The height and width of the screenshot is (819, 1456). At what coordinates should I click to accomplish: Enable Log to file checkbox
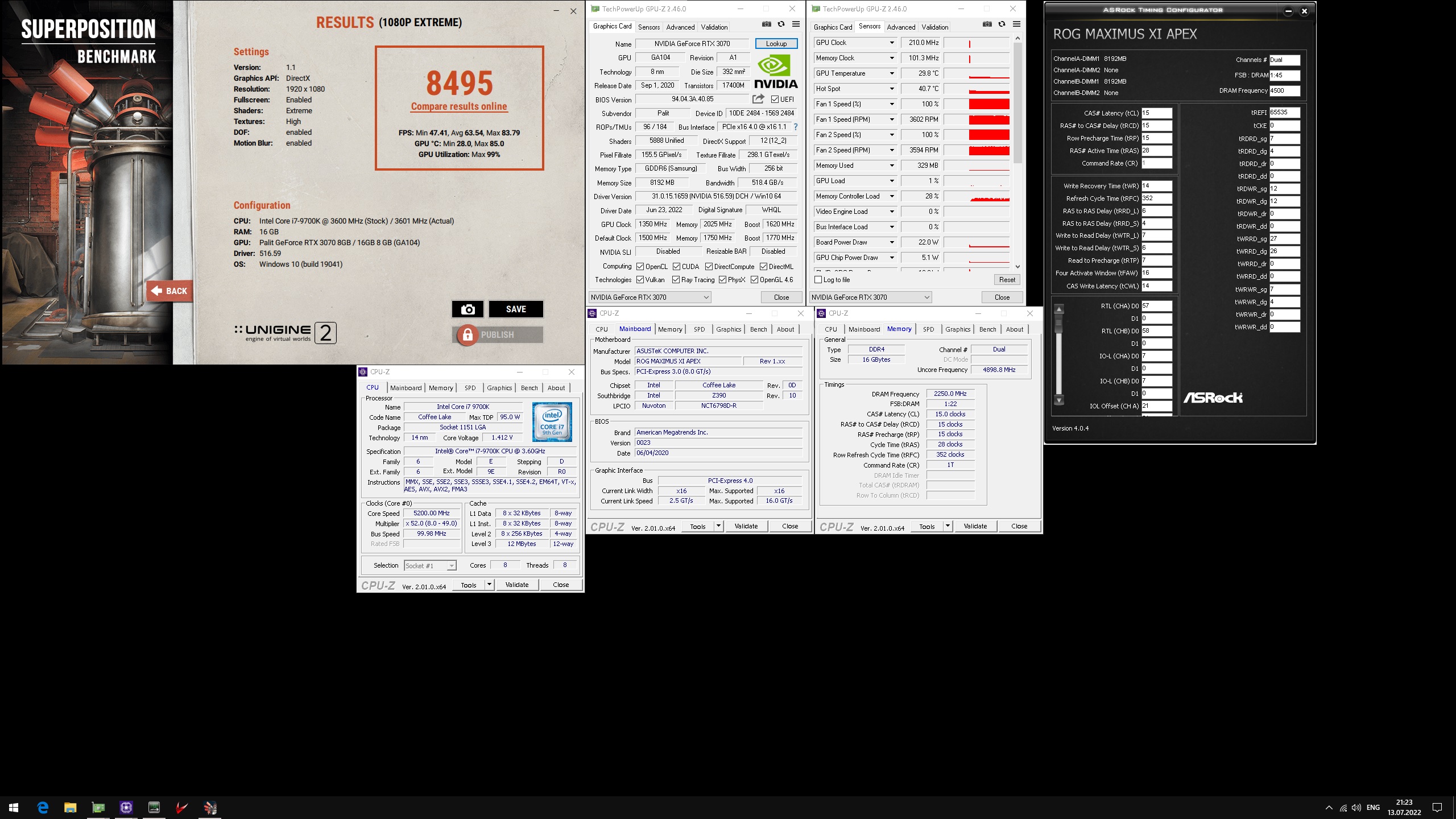click(818, 280)
